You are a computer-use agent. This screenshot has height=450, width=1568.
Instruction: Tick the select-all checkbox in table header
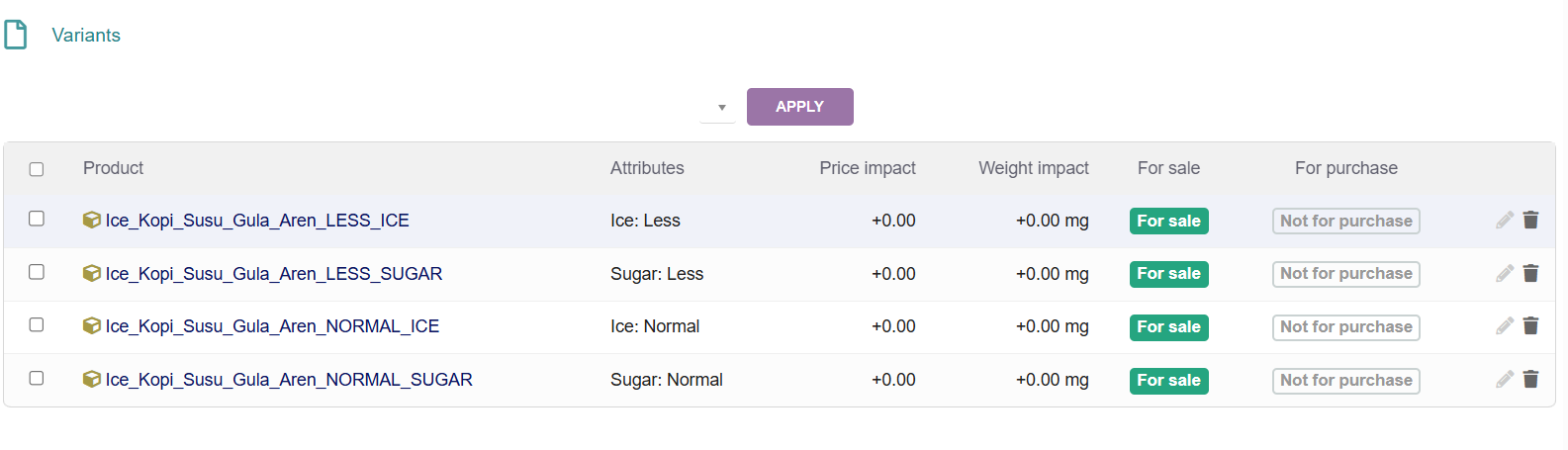point(37,169)
